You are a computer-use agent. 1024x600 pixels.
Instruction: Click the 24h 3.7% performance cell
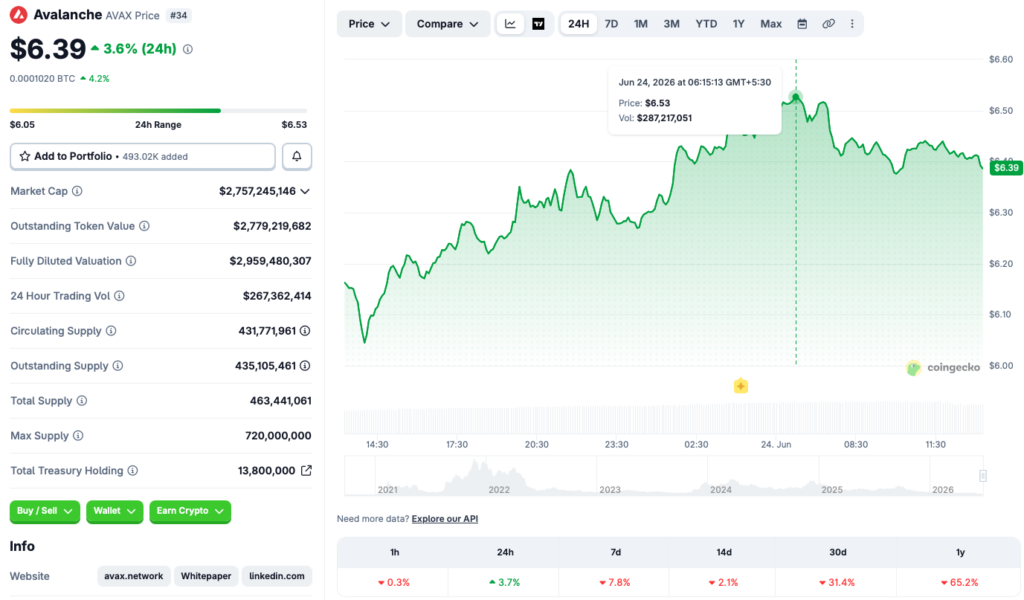tap(504, 582)
